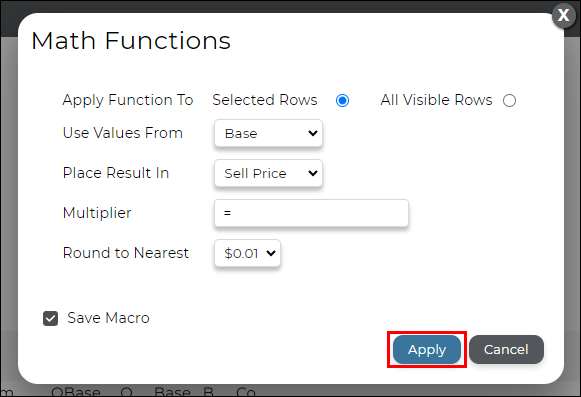
Task: Uncheck the Save Macro checkbox
Action: tap(50, 318)
